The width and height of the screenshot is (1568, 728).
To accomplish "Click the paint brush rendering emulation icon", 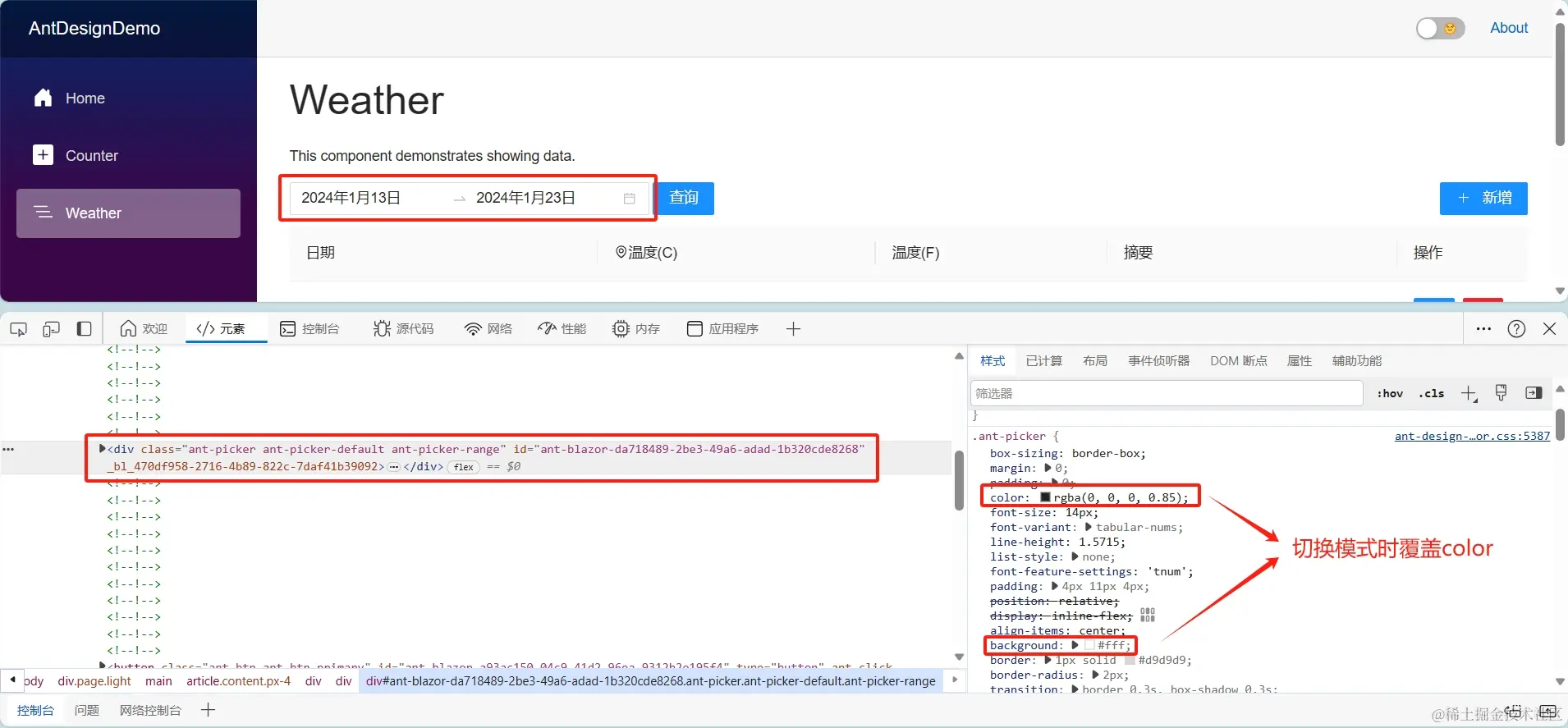I will click(1501, 393).
